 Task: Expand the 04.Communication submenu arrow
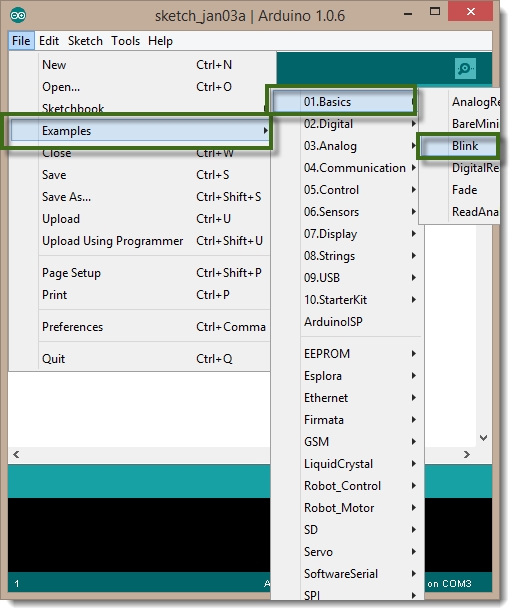tap(413, 168)
